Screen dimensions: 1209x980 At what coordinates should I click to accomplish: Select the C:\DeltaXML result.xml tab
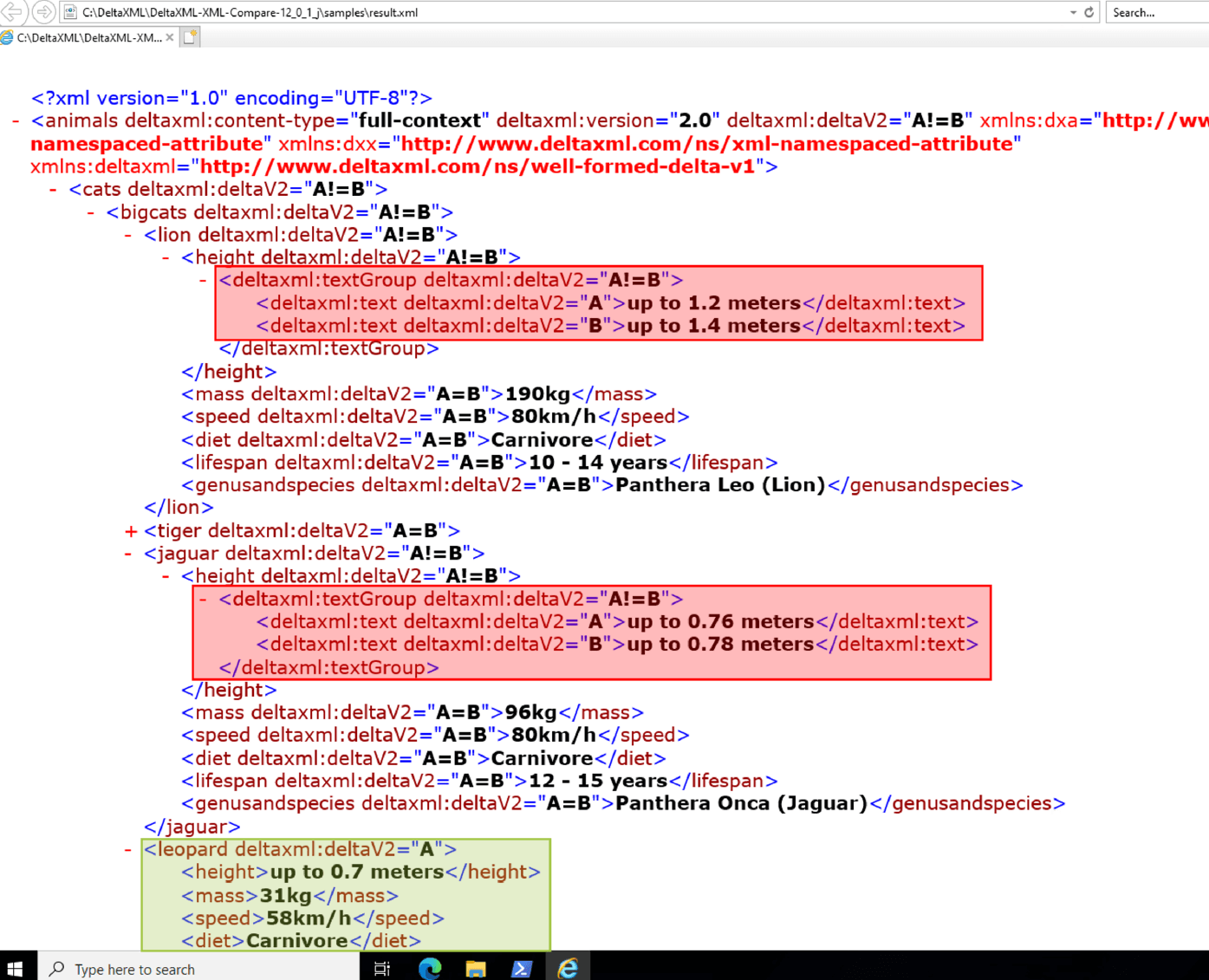(x=87, y=37)
